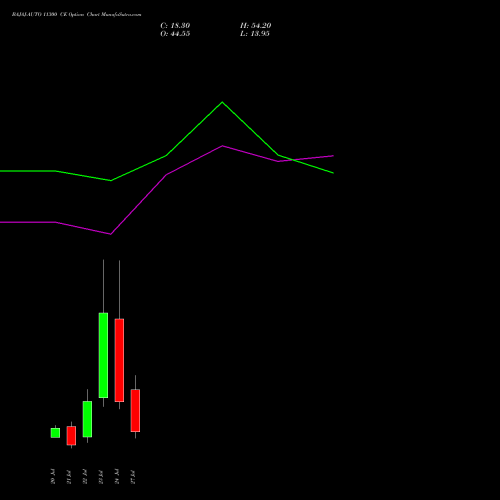Viewport: 500px width, 500px height.
Task: Click the '21 Jul' date axis label
Action: tap(69, 476)
